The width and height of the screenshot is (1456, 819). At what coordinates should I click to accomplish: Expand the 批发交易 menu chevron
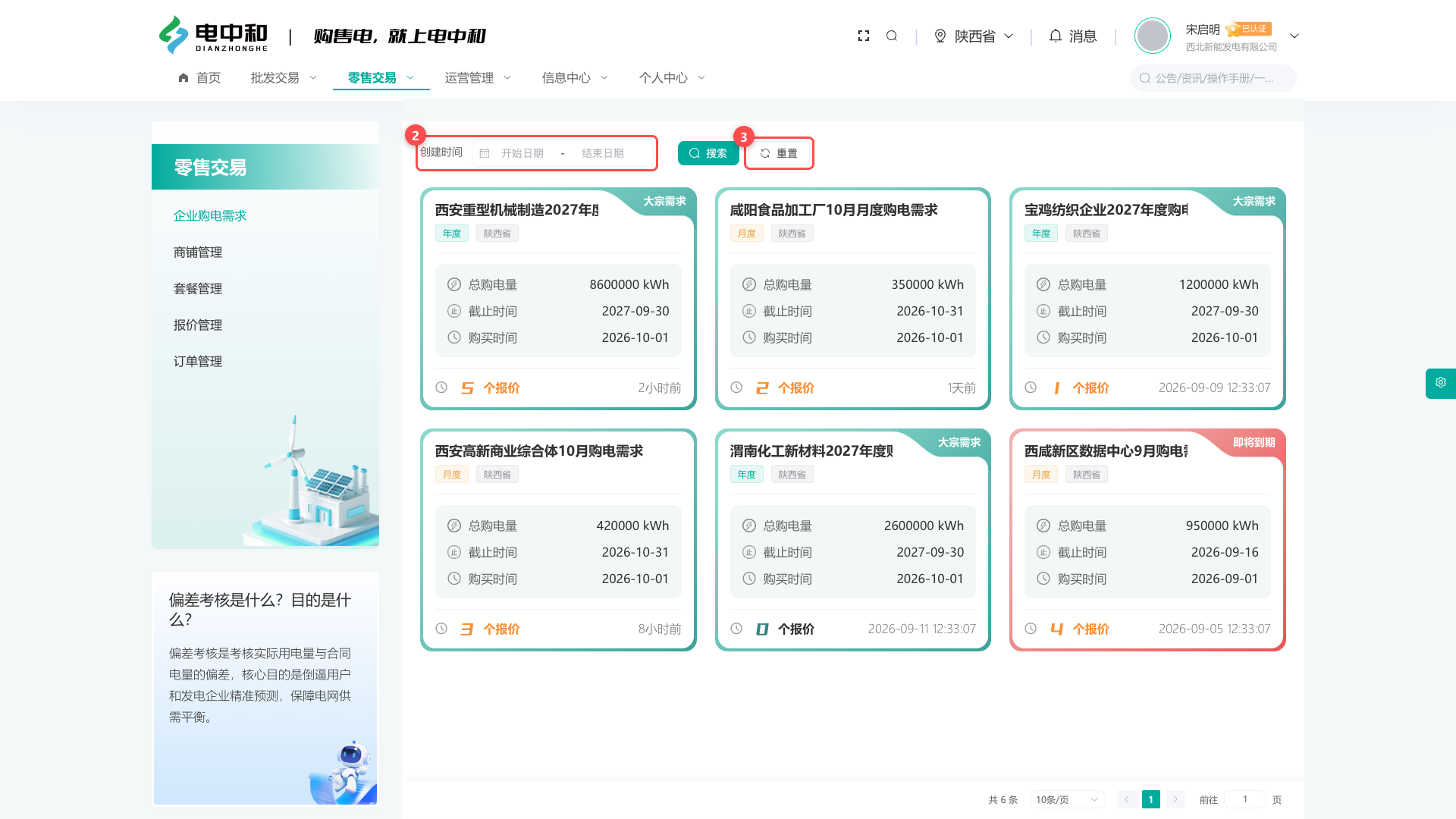[x=313, y=77]
